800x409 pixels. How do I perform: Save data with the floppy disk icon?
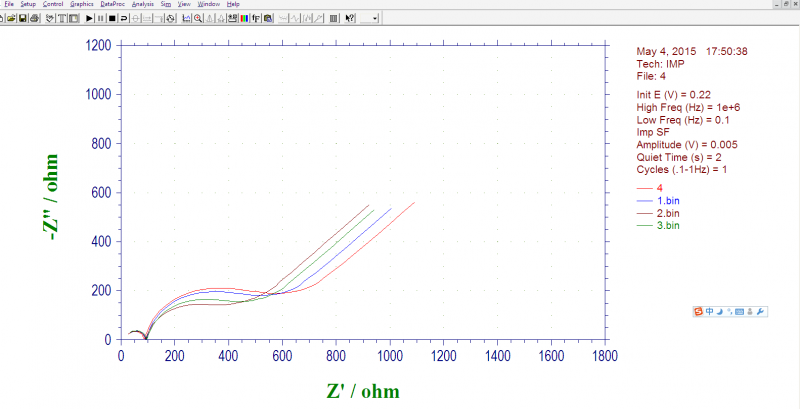pyautogui.click(x=22, y=18)
